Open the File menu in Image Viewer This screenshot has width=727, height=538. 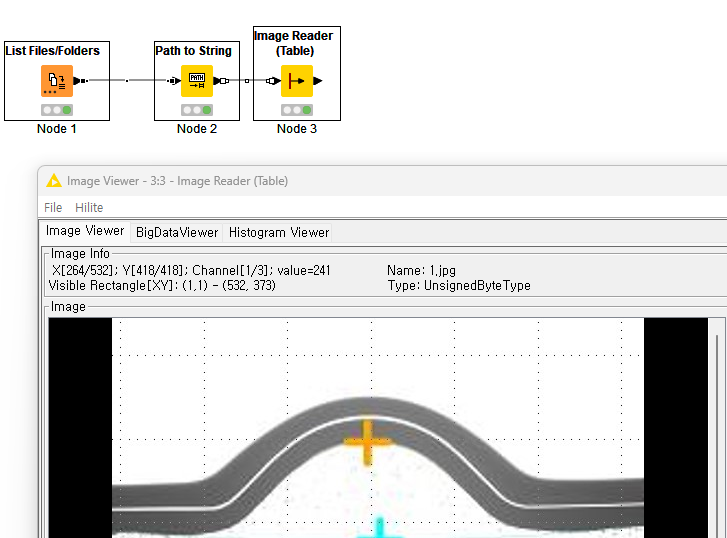[53, 207]
